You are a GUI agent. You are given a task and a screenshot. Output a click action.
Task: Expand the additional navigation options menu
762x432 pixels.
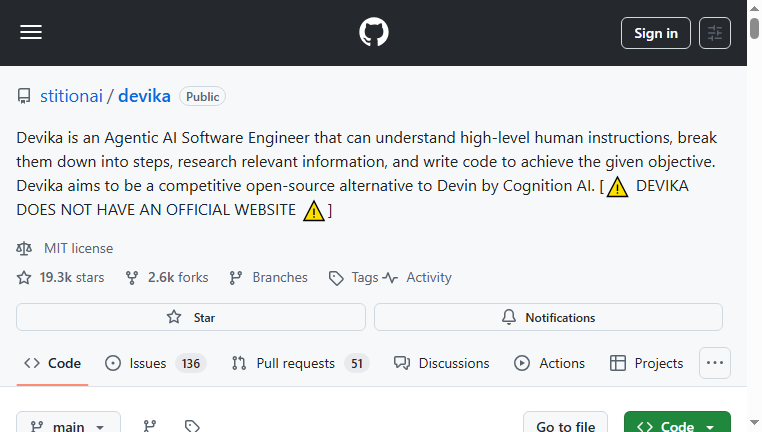coord(714,363)
